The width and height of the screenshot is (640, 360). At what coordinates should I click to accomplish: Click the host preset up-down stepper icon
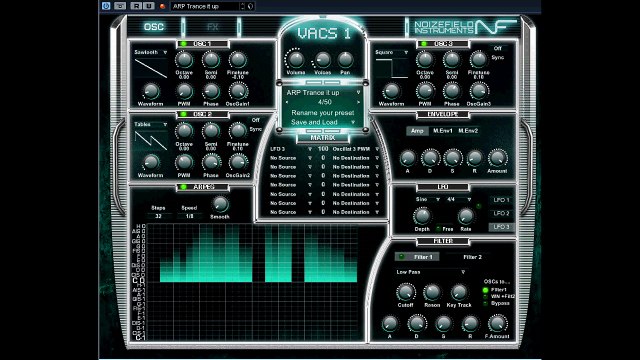[242, 6]
